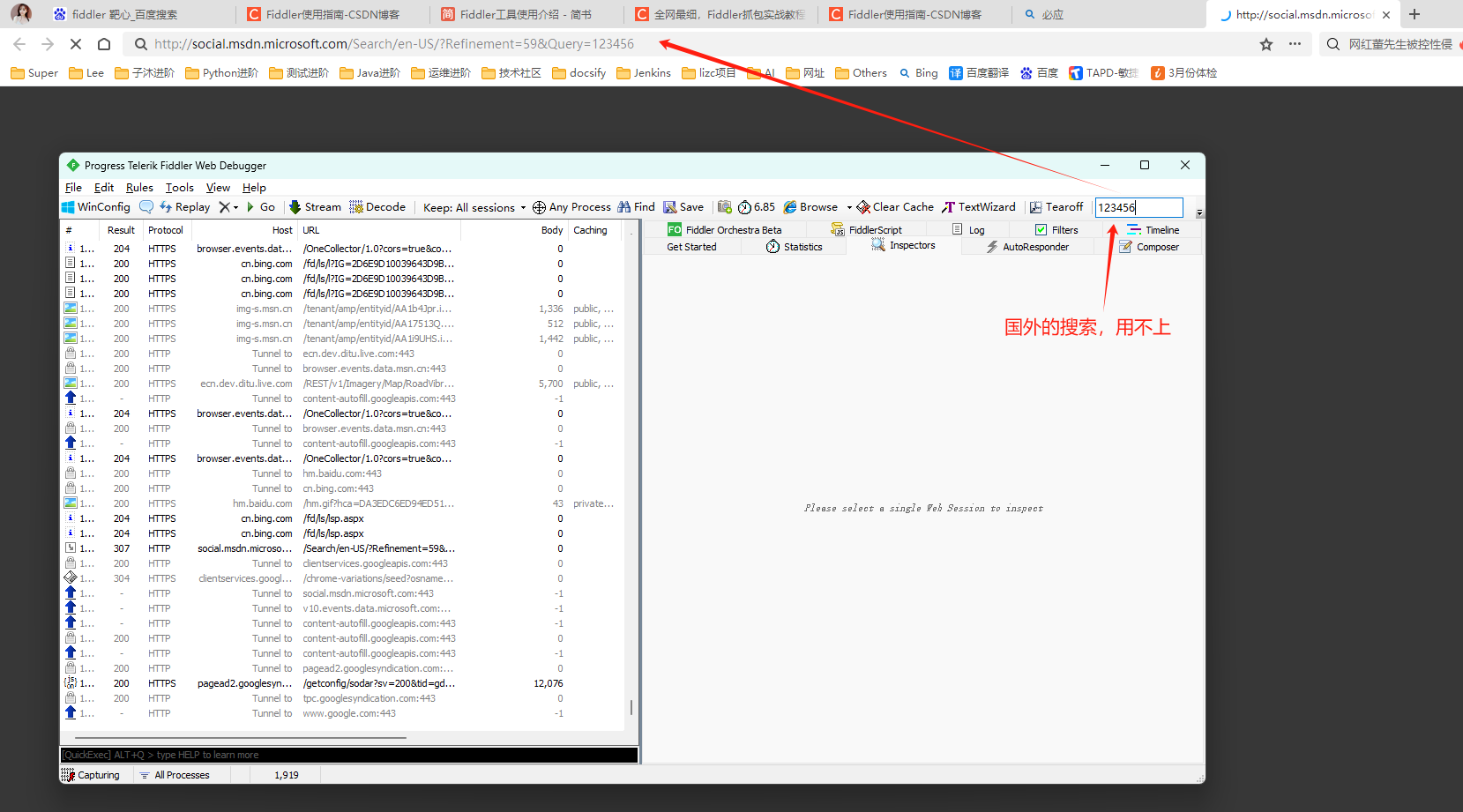Switch to the Fiddler工具使用介绍 - 简书 browser tab
The image size is (1463, 812).
(x=526, y=14)
